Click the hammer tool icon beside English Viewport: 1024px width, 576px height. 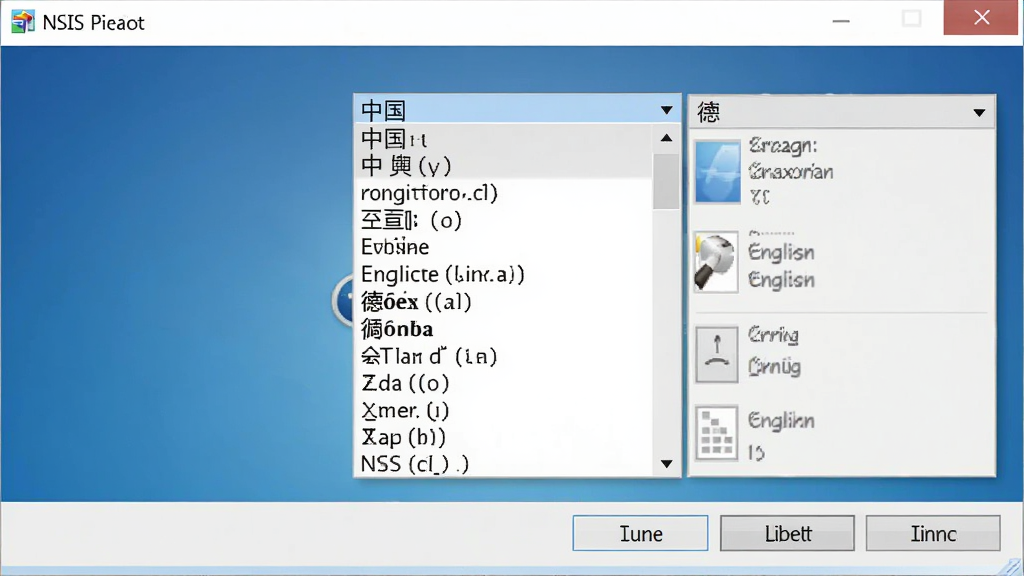716,262
